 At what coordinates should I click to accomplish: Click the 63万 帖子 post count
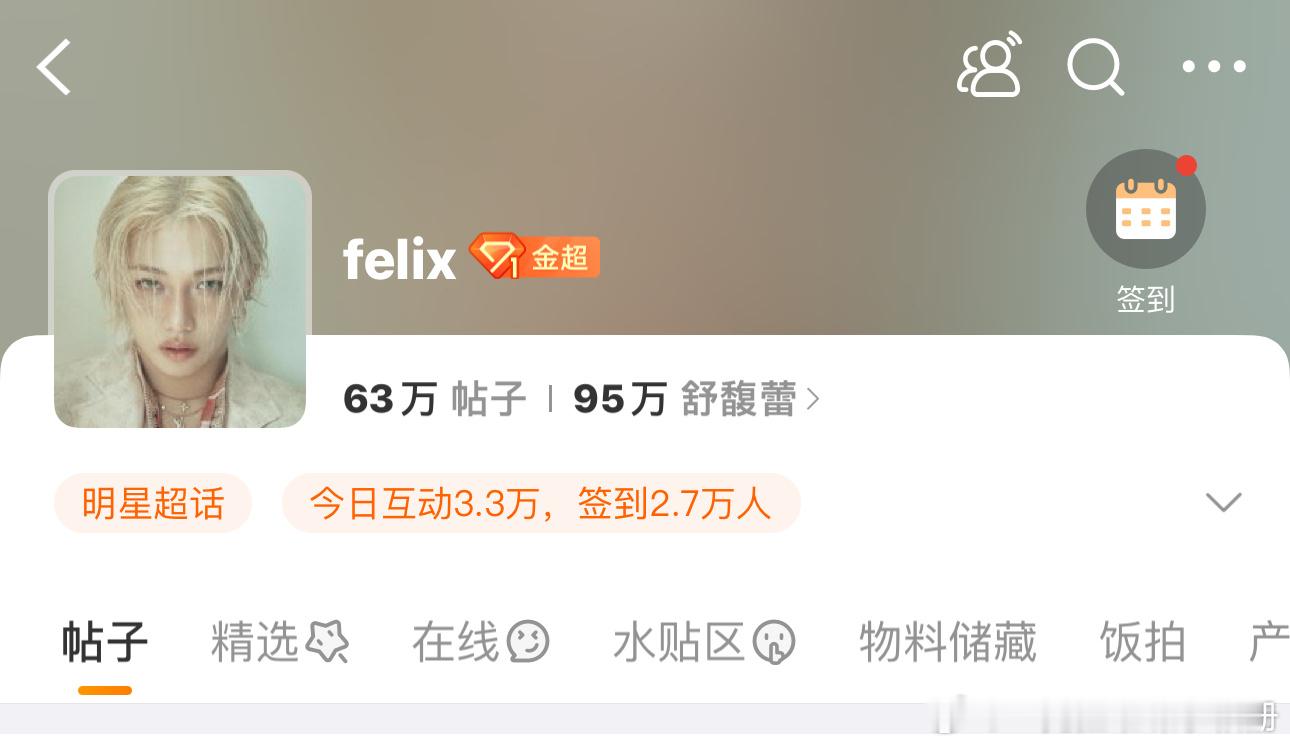pos(434,400)
